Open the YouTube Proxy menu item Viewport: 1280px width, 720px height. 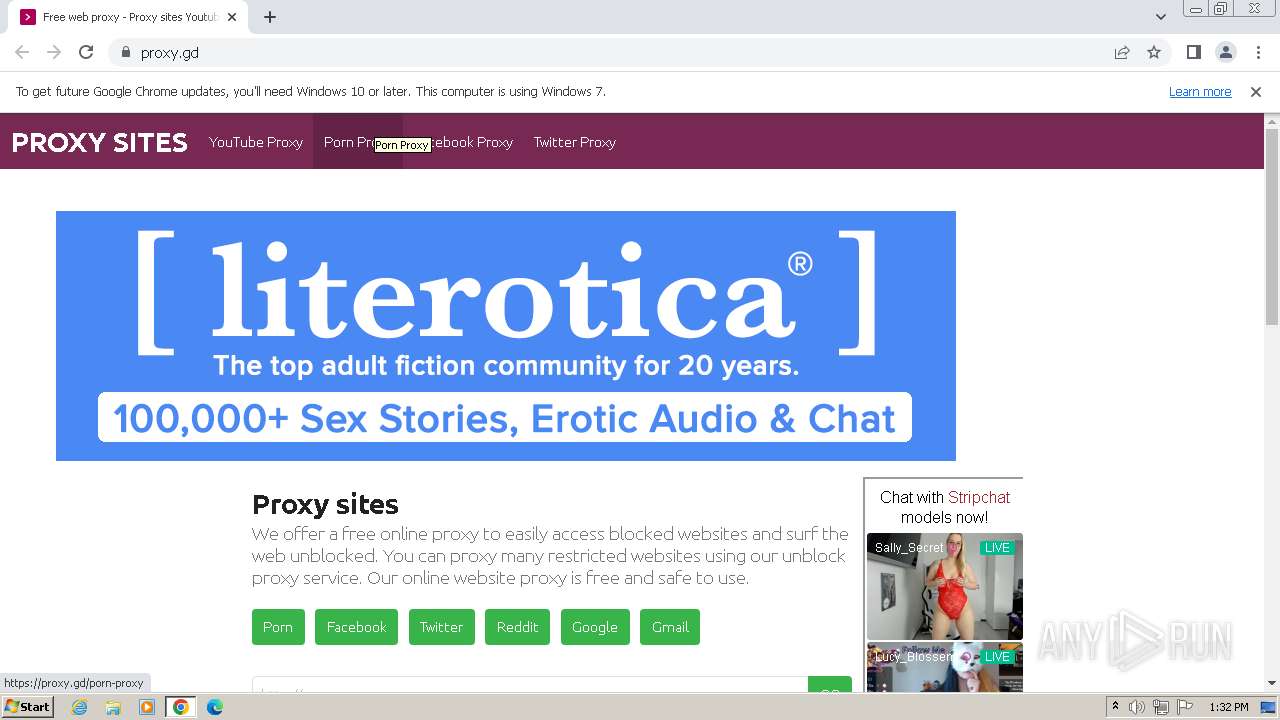(x=256, y=142)
